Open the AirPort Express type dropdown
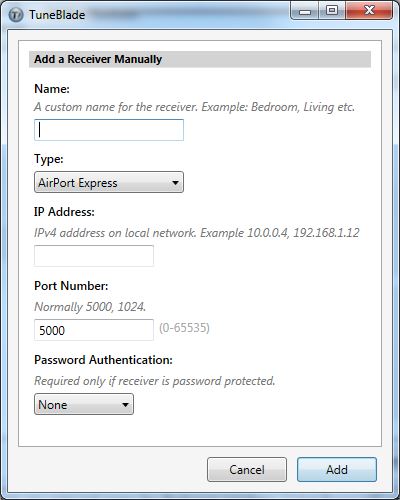This screenshot has height=500, width=400. pos(109,182)
